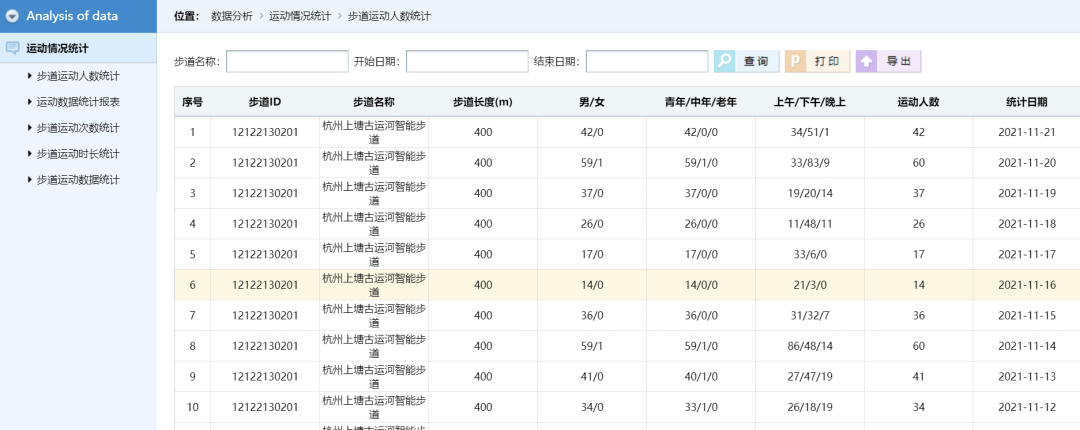Viewport: 1080px width, 430px height.
Task: Open 步道运动数据统计 in the sidebar
Action: [78, 180]
